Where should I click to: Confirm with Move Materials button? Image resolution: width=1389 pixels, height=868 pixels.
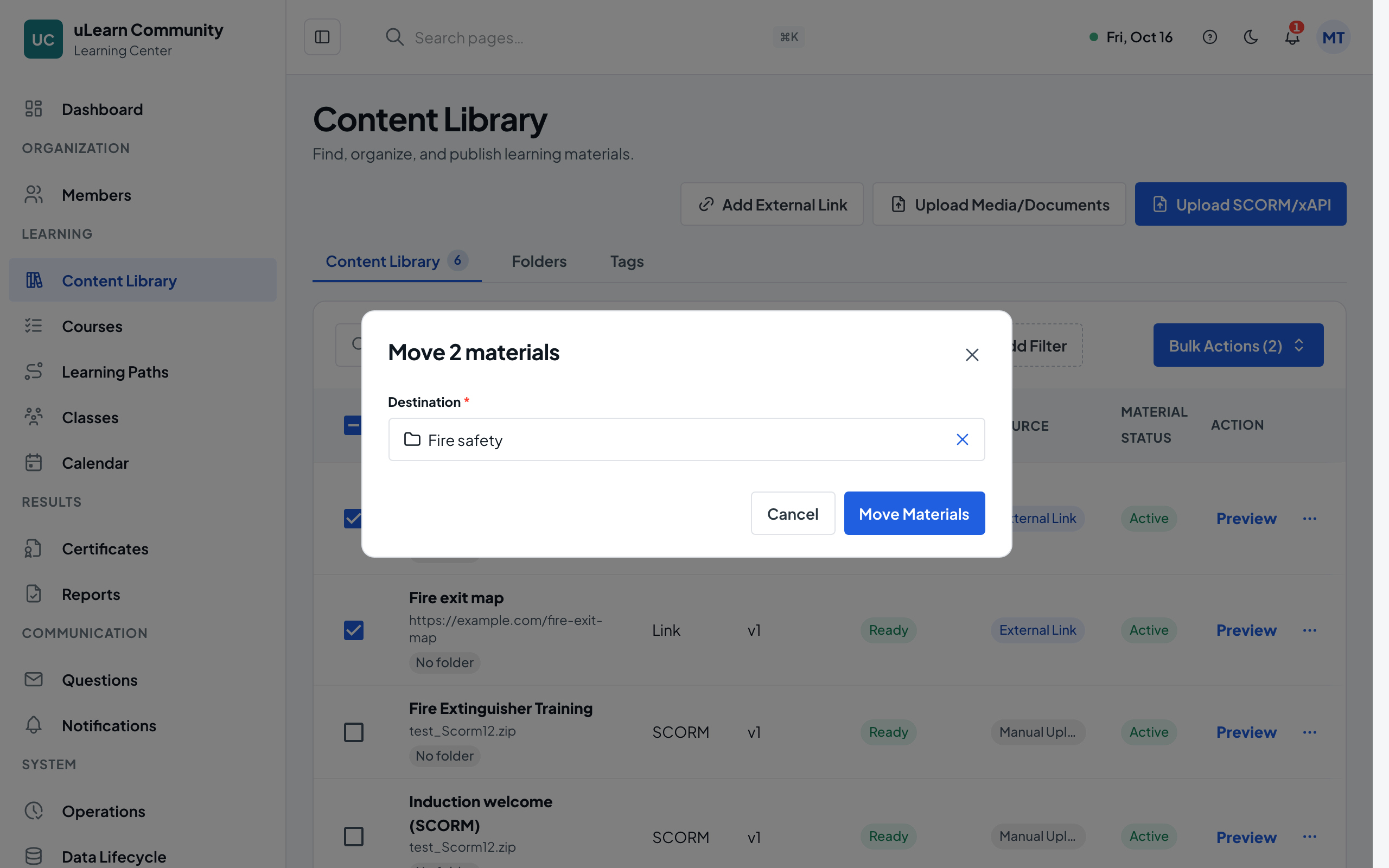click(914, 513)
